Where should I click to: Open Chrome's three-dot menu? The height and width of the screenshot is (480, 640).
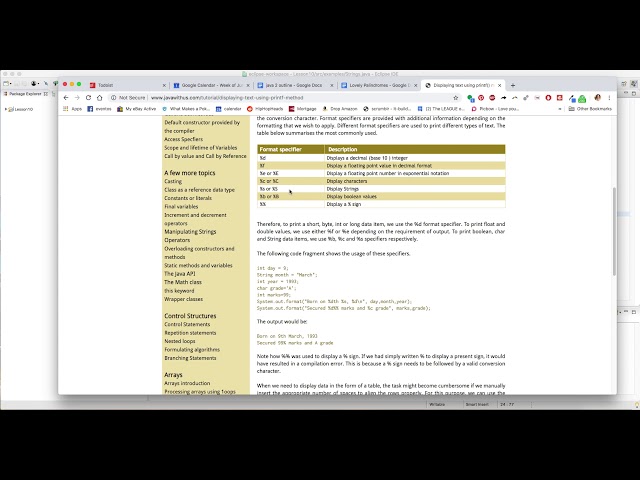[609, 98]
